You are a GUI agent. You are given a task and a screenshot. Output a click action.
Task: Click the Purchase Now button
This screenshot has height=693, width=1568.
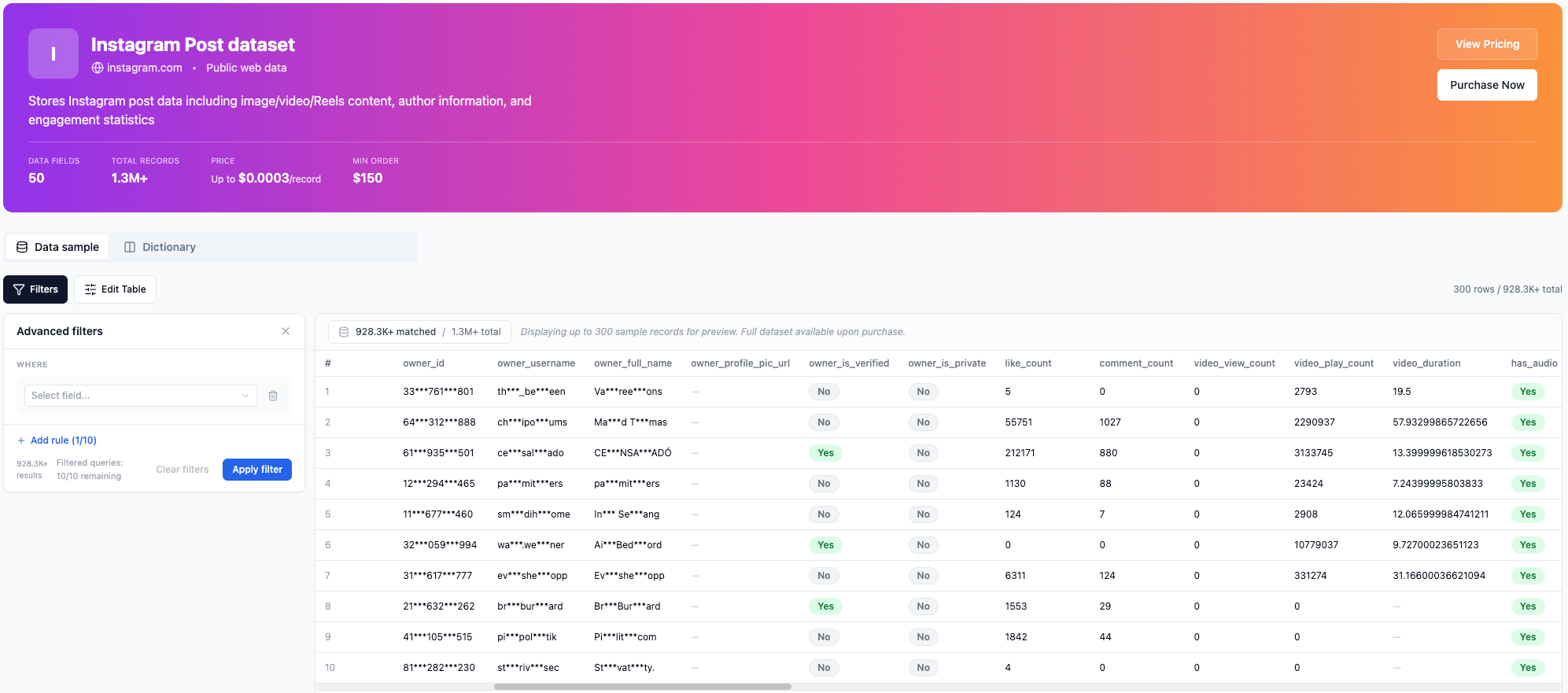tap(1487, 85)
